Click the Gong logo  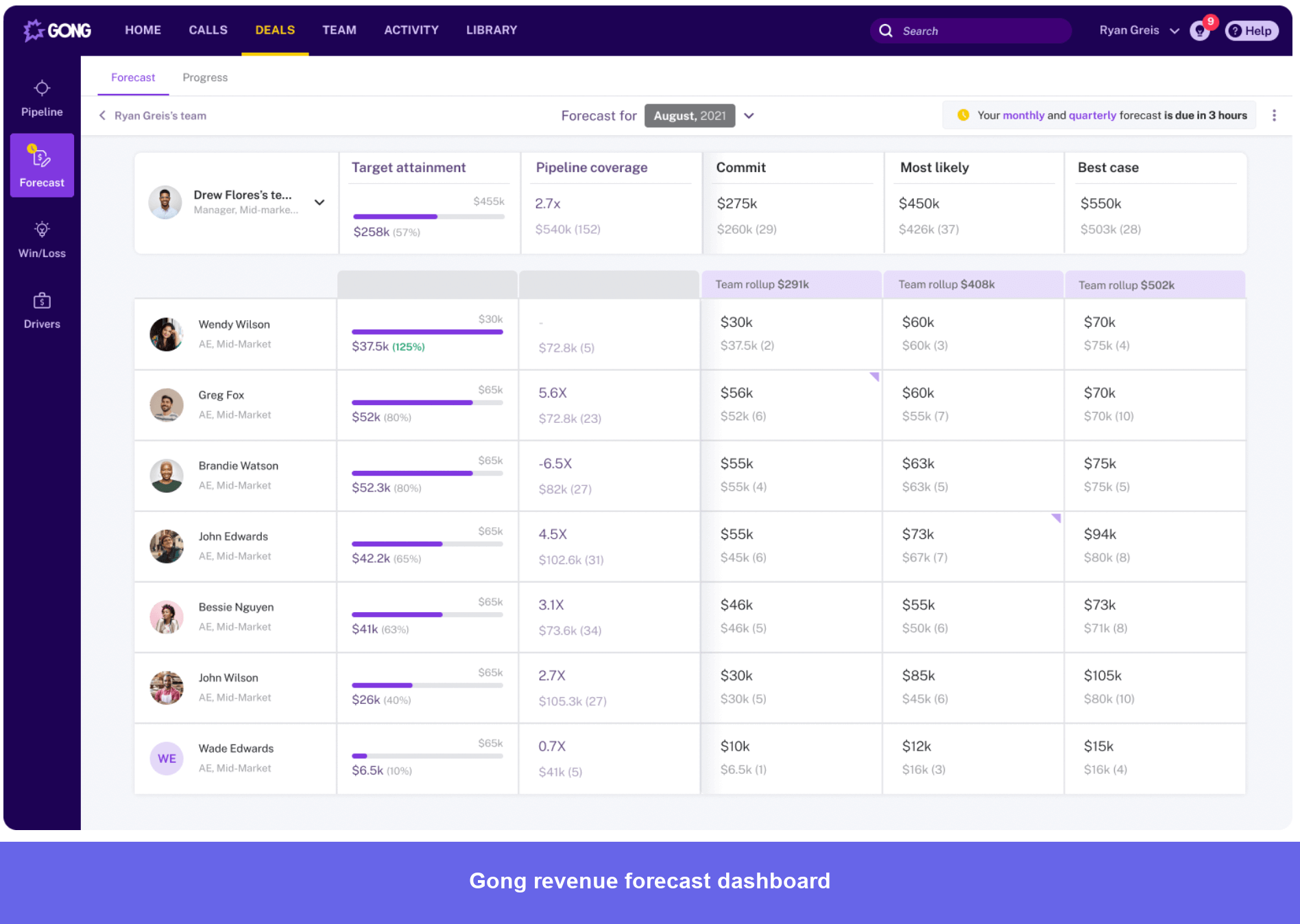[58, 30]
